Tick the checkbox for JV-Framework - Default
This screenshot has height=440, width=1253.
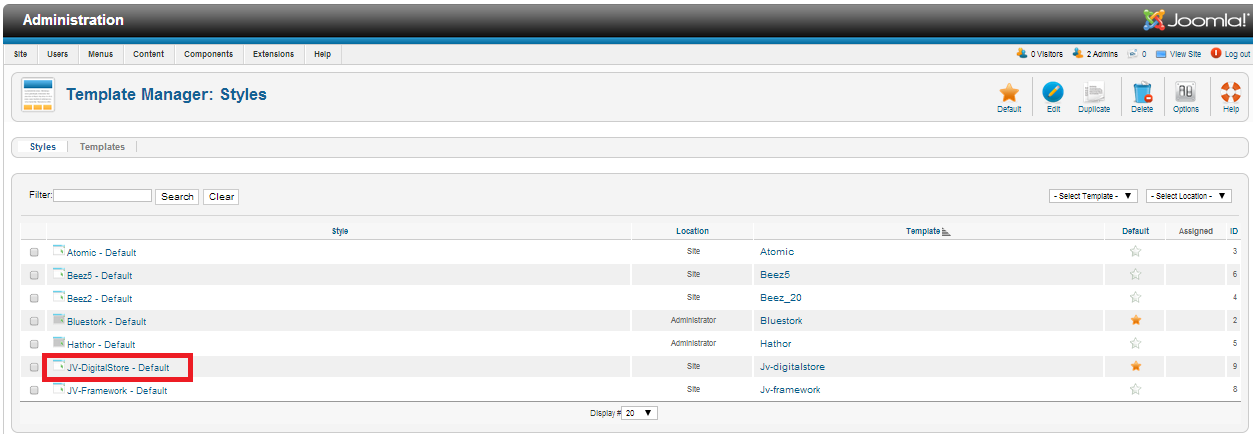pyautogui.click(x=34, y=390)
